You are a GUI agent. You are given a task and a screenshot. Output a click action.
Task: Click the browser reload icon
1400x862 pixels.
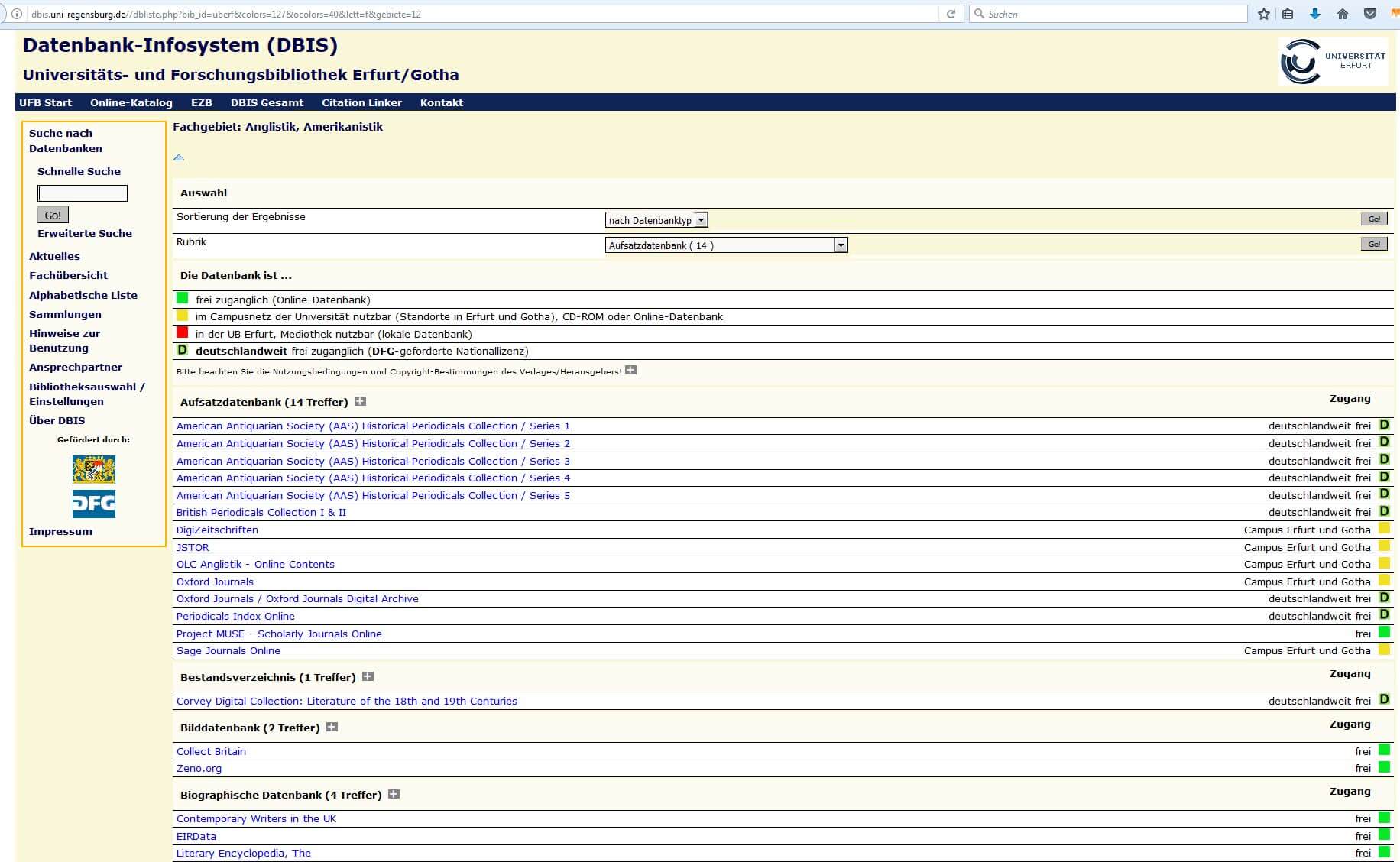click(951, 14)
